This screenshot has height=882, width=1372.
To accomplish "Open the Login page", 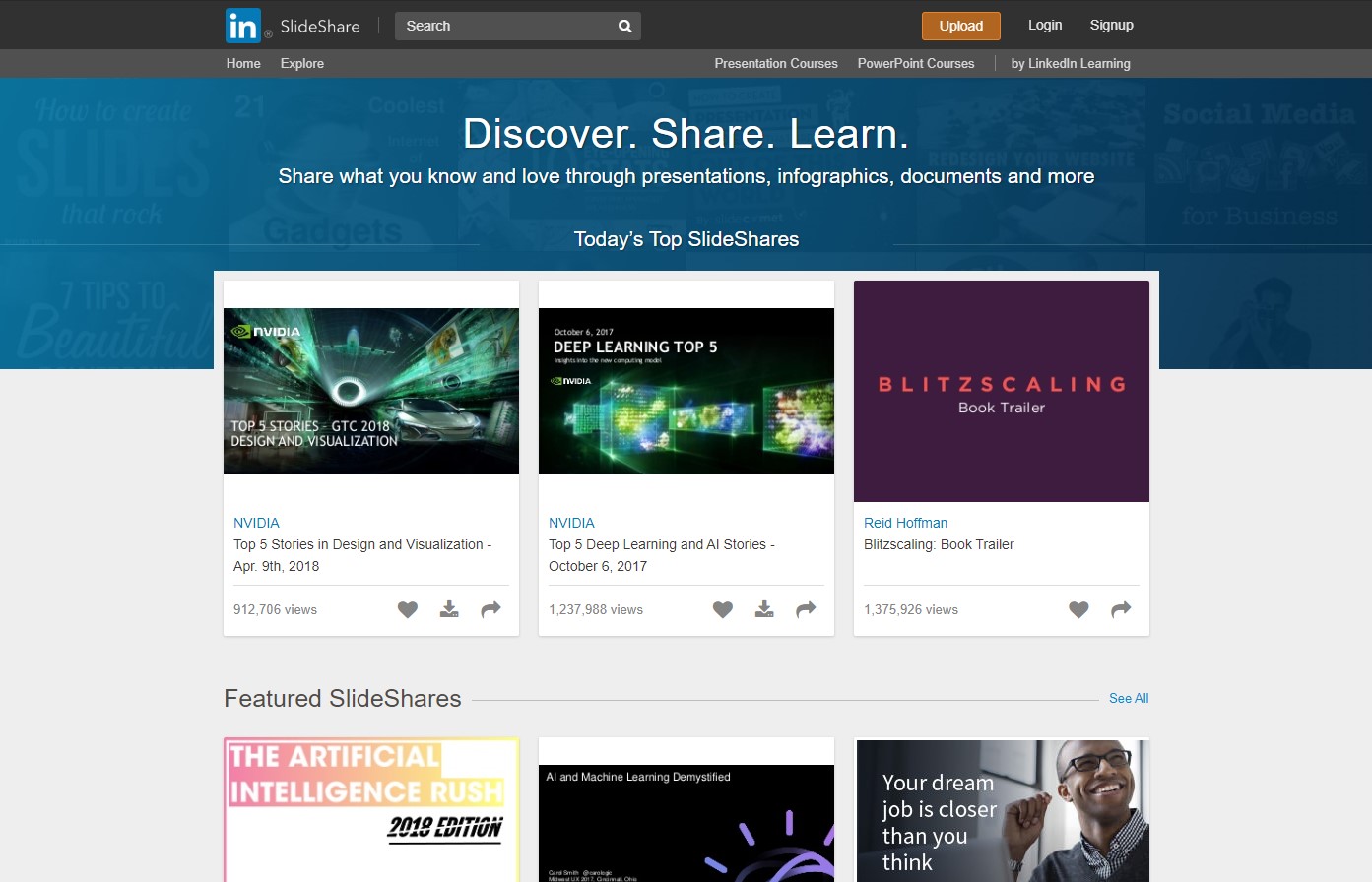I will click(1045, 25).
